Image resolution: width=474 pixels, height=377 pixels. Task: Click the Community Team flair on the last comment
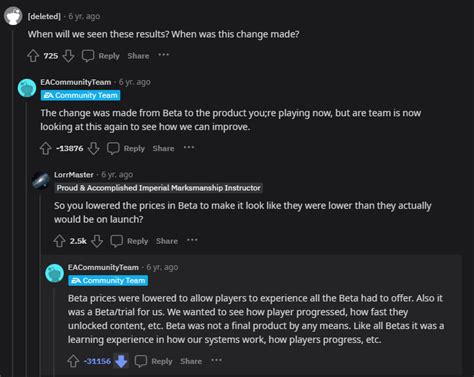point(108,281)
